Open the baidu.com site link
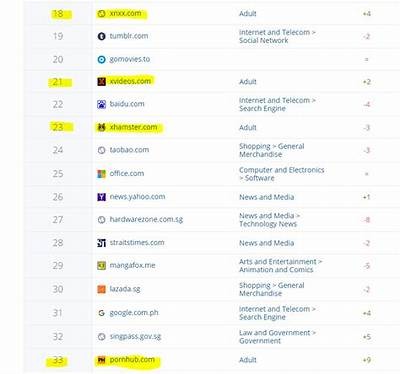The width and height of the screenshot is (400, 374). pos(127,104)
